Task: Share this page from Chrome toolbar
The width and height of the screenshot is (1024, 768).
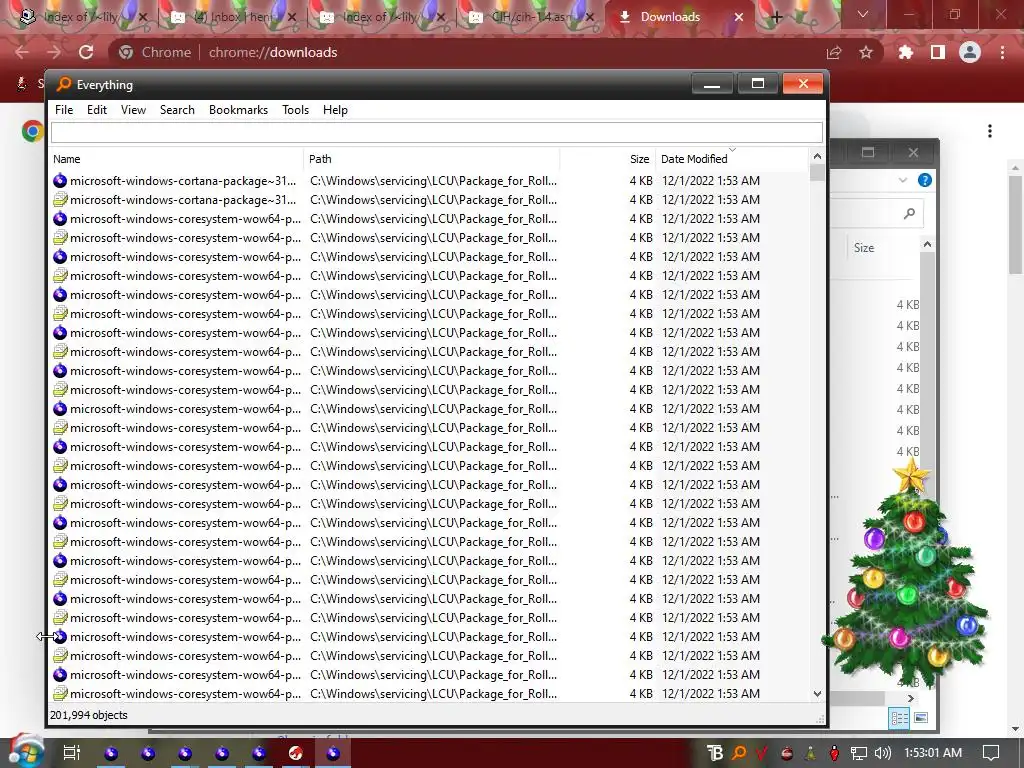Action: pos(834,52)
